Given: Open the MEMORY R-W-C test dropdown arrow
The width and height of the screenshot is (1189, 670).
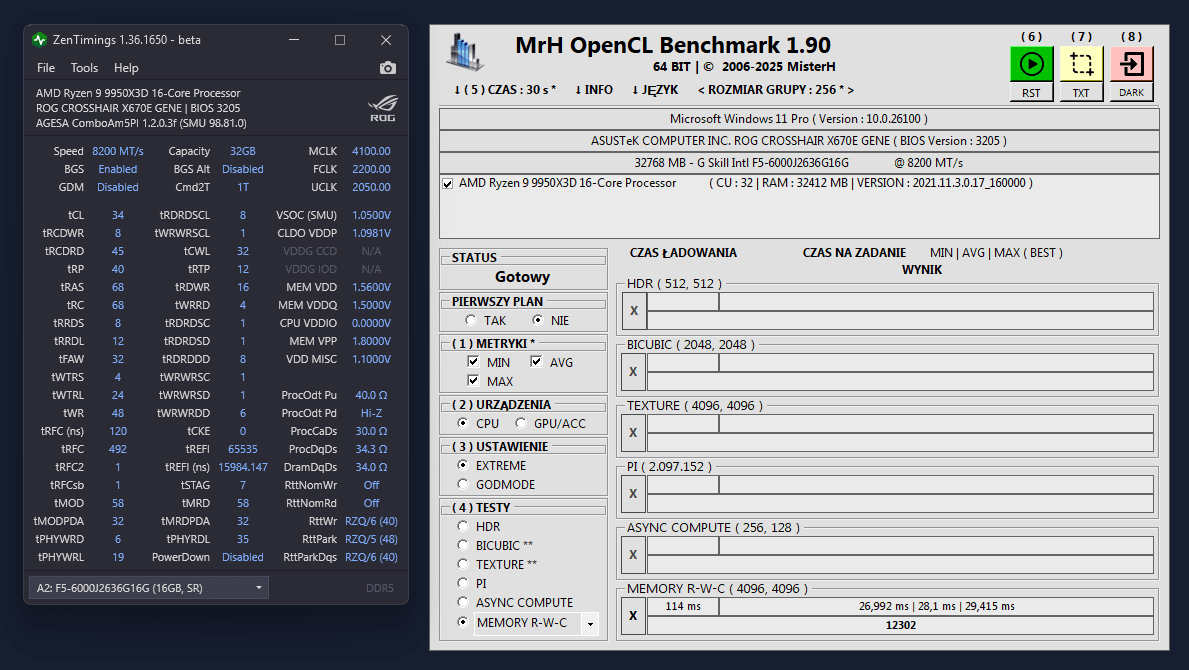Looking at the screenshot, I should click(x=590, y=624).
